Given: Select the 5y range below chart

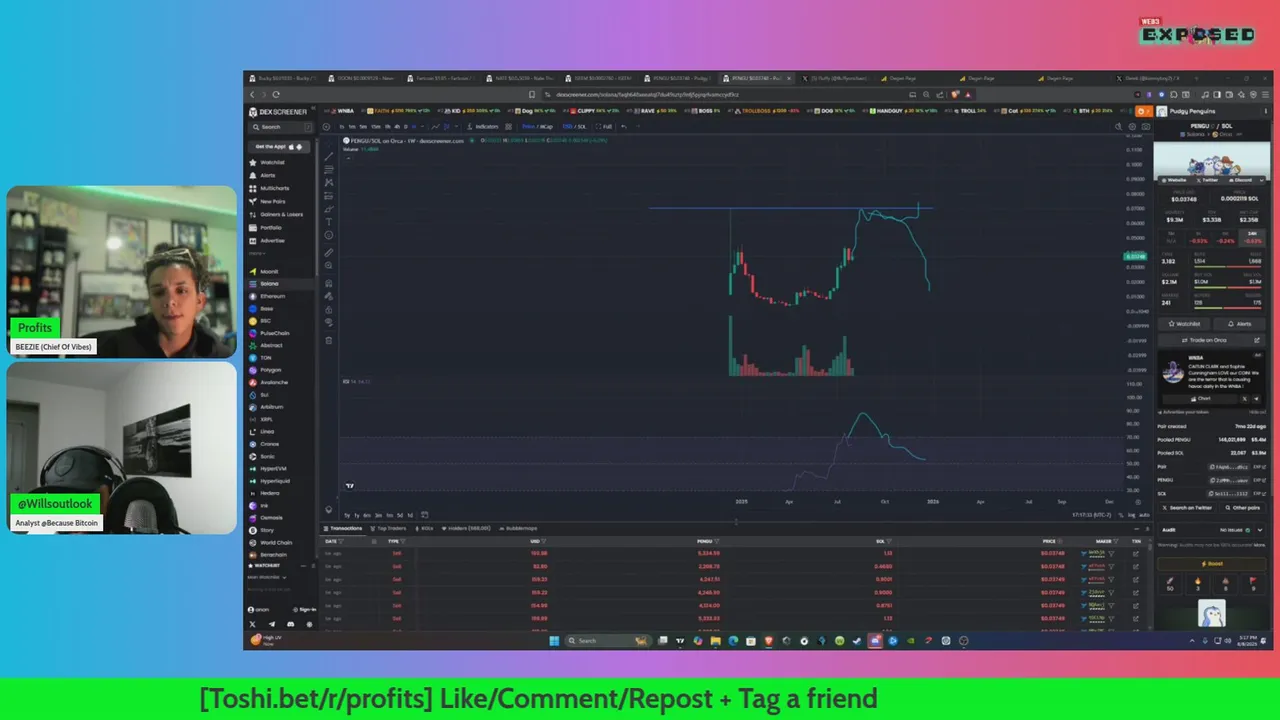Looking at the screenshot, I should (x=347, y=515).
